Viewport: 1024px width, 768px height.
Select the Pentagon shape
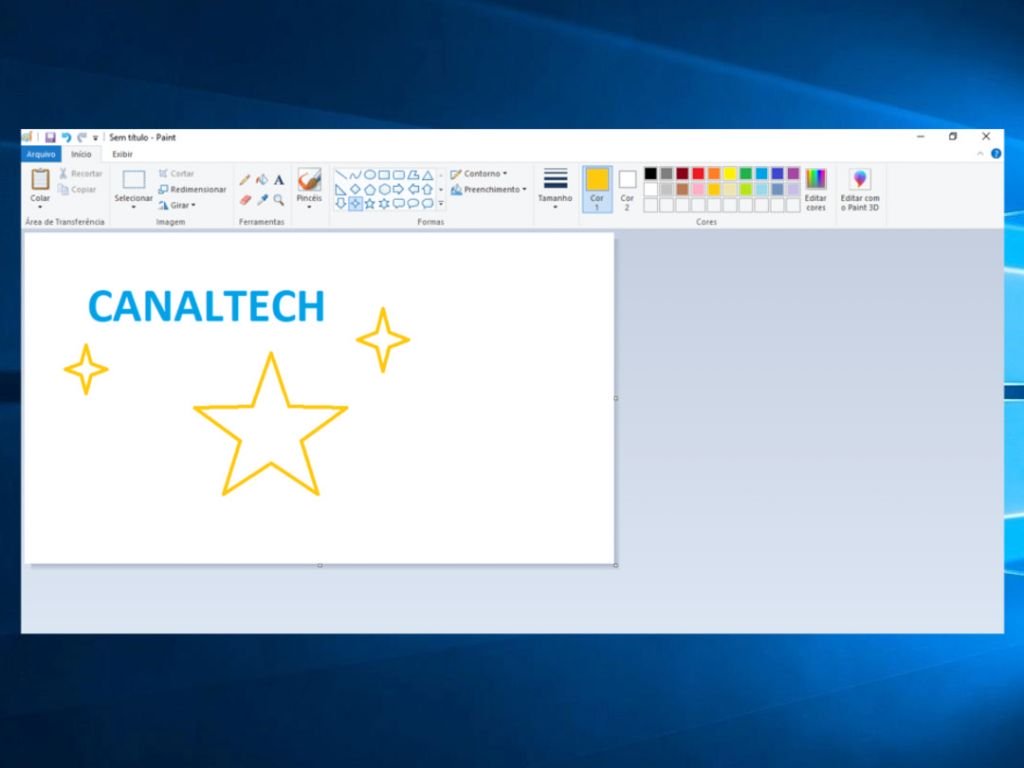[370, 189]
